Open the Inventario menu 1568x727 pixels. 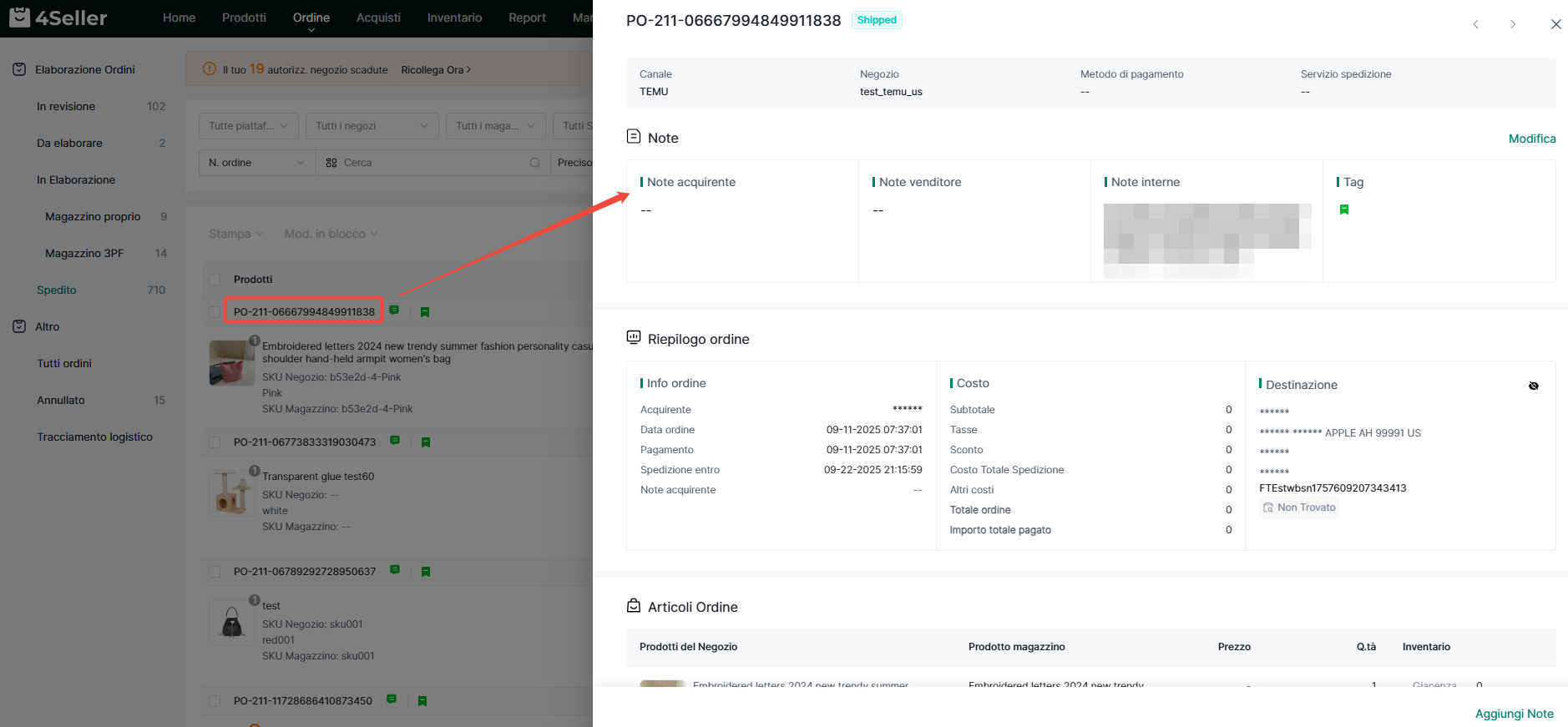[x=454, y=18]
